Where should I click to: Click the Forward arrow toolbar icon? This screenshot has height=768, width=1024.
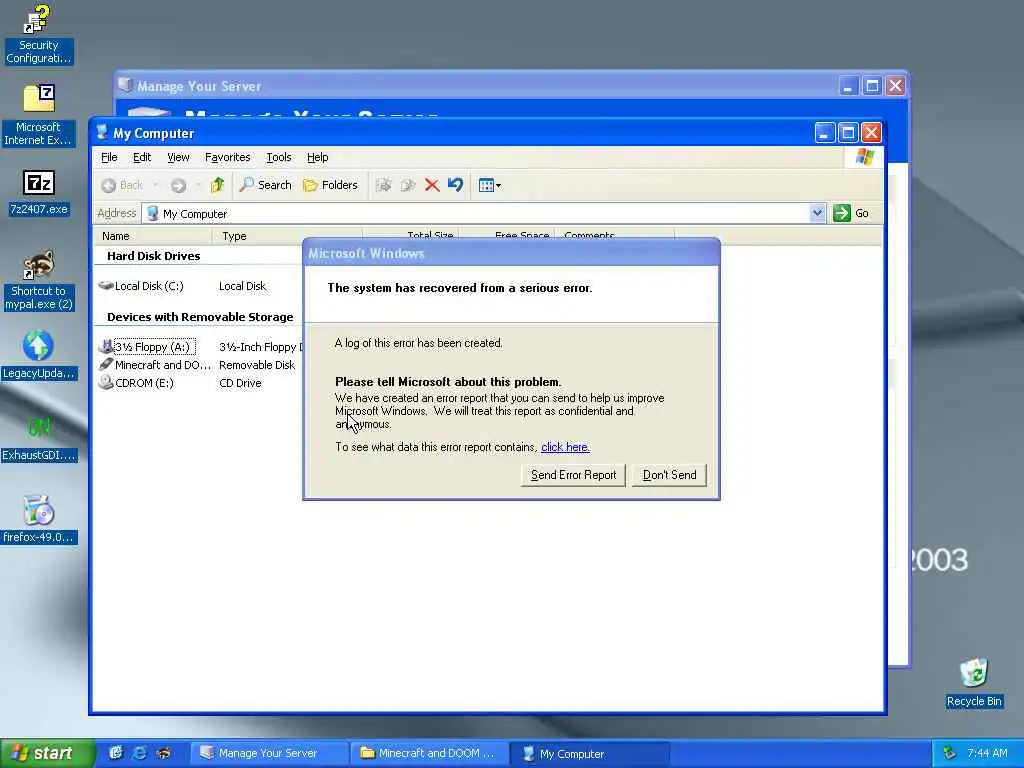[x=178, y=185]
